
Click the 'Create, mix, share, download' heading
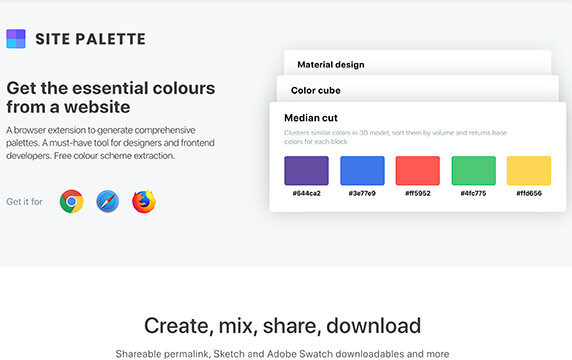pos(283,326)
